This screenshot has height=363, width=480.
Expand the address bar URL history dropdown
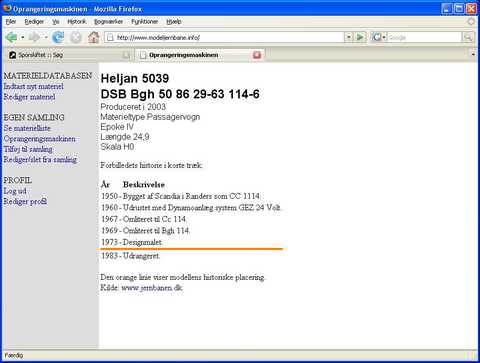(349, 37)
